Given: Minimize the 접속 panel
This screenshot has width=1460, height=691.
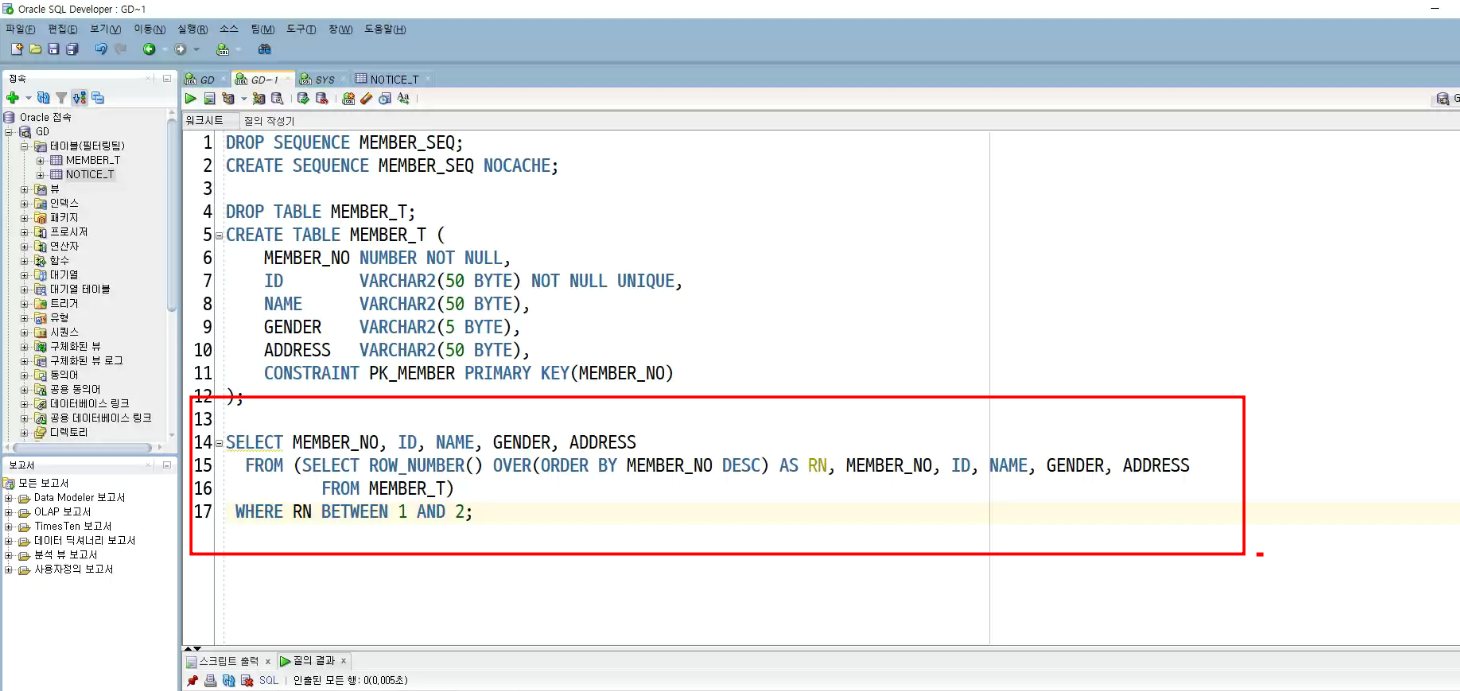Looking at the screenshot, I should coord(167,78).
